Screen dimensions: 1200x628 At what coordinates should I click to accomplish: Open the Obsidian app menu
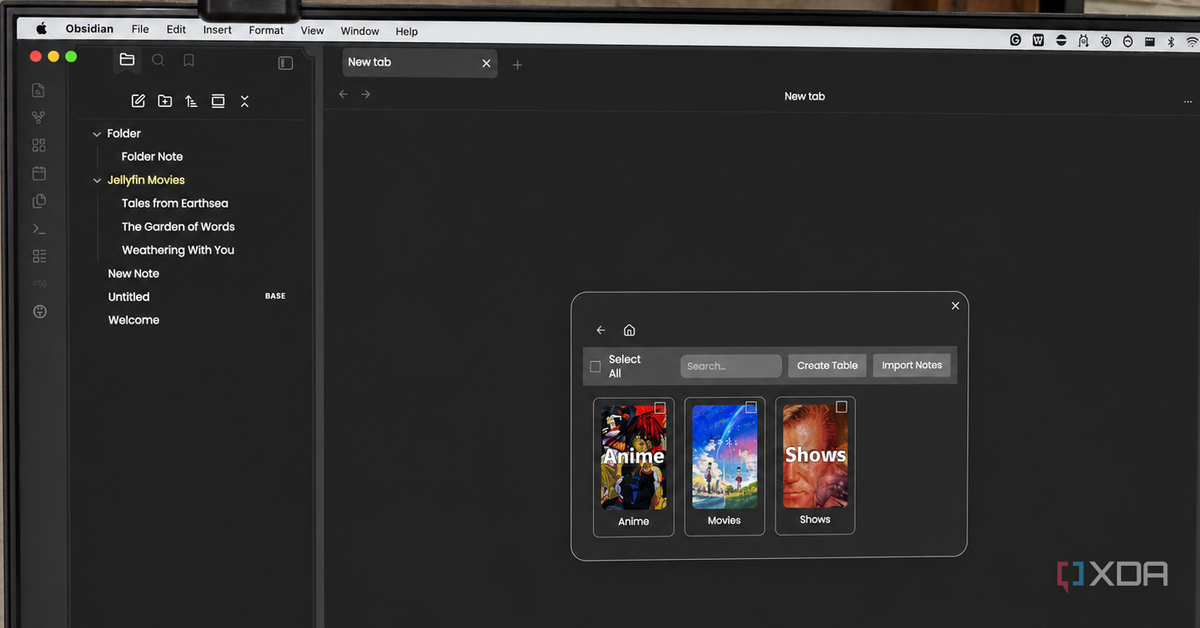point(90,29)
